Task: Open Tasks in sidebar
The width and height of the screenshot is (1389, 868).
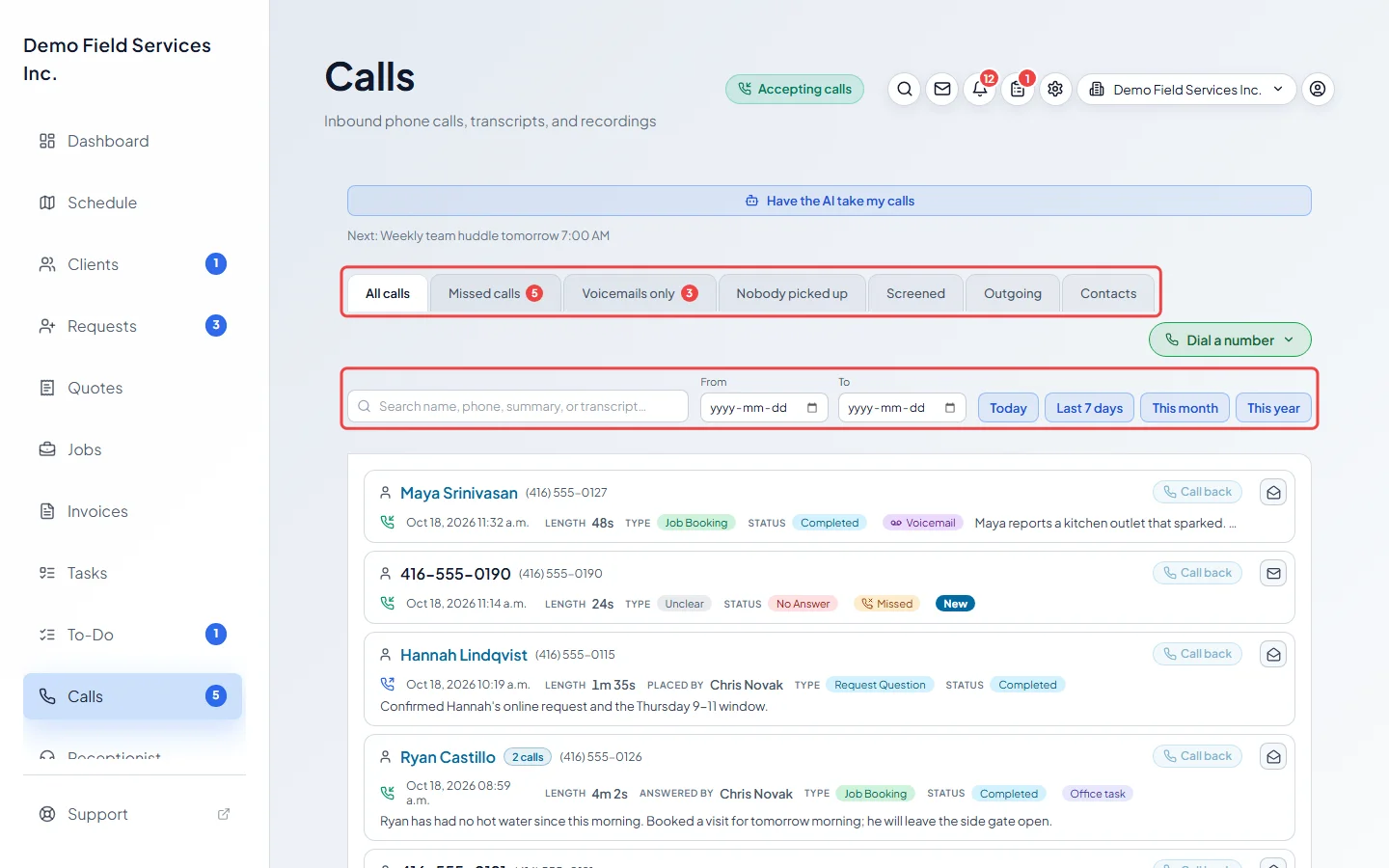Action: (132, 573)
